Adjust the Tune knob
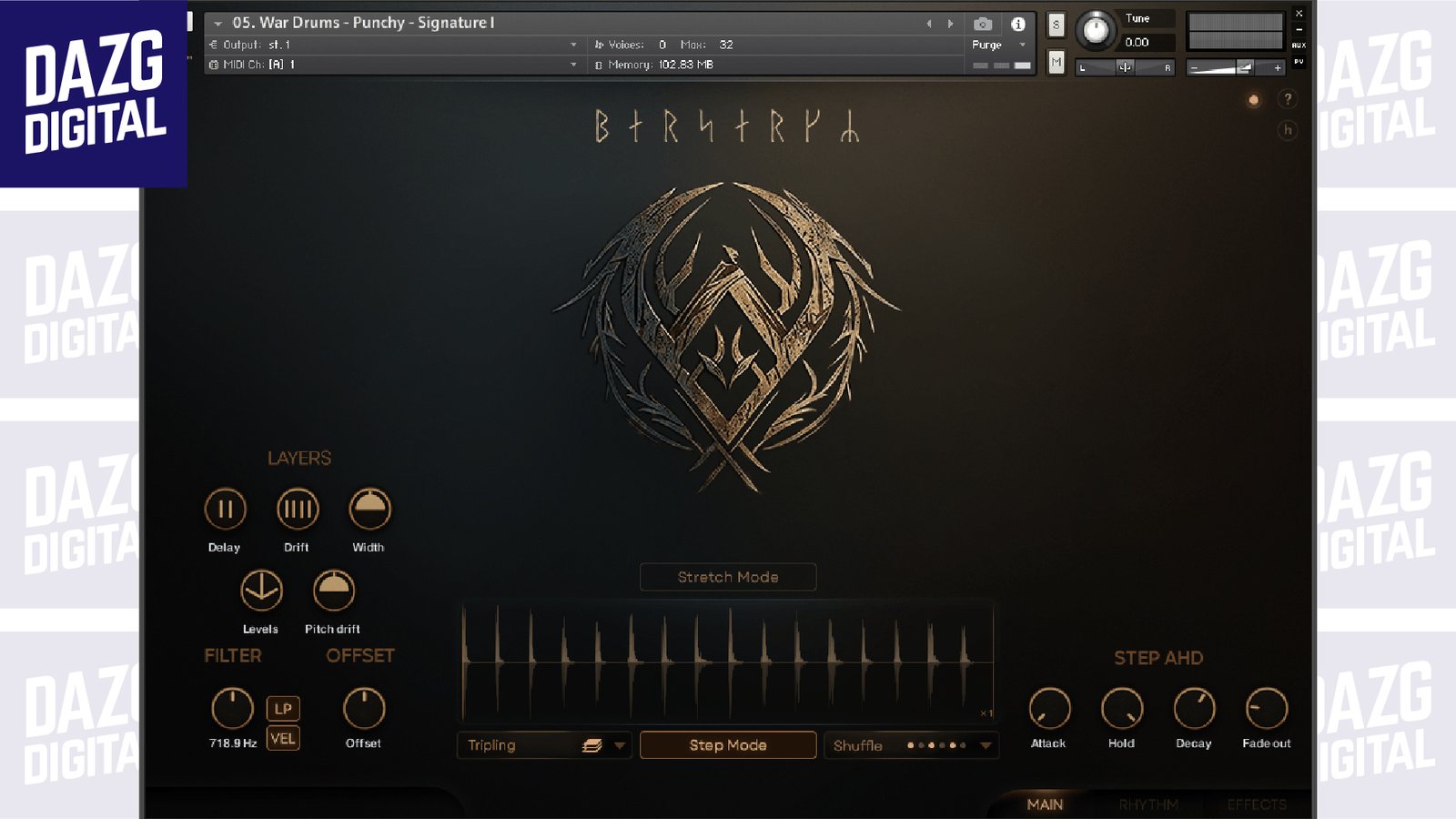 pos(1097,31)
